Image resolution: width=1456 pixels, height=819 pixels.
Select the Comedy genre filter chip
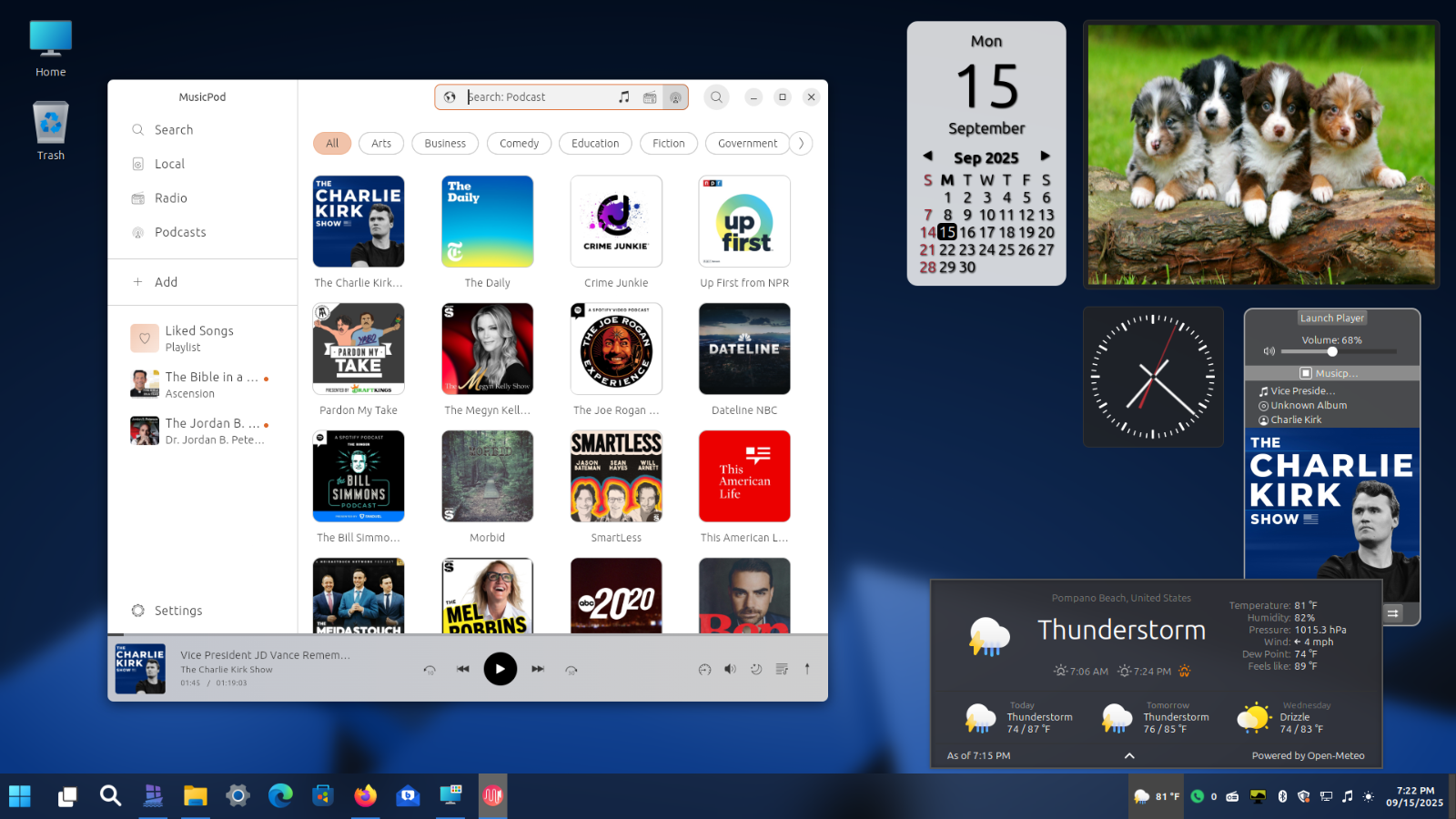point(519,144)
